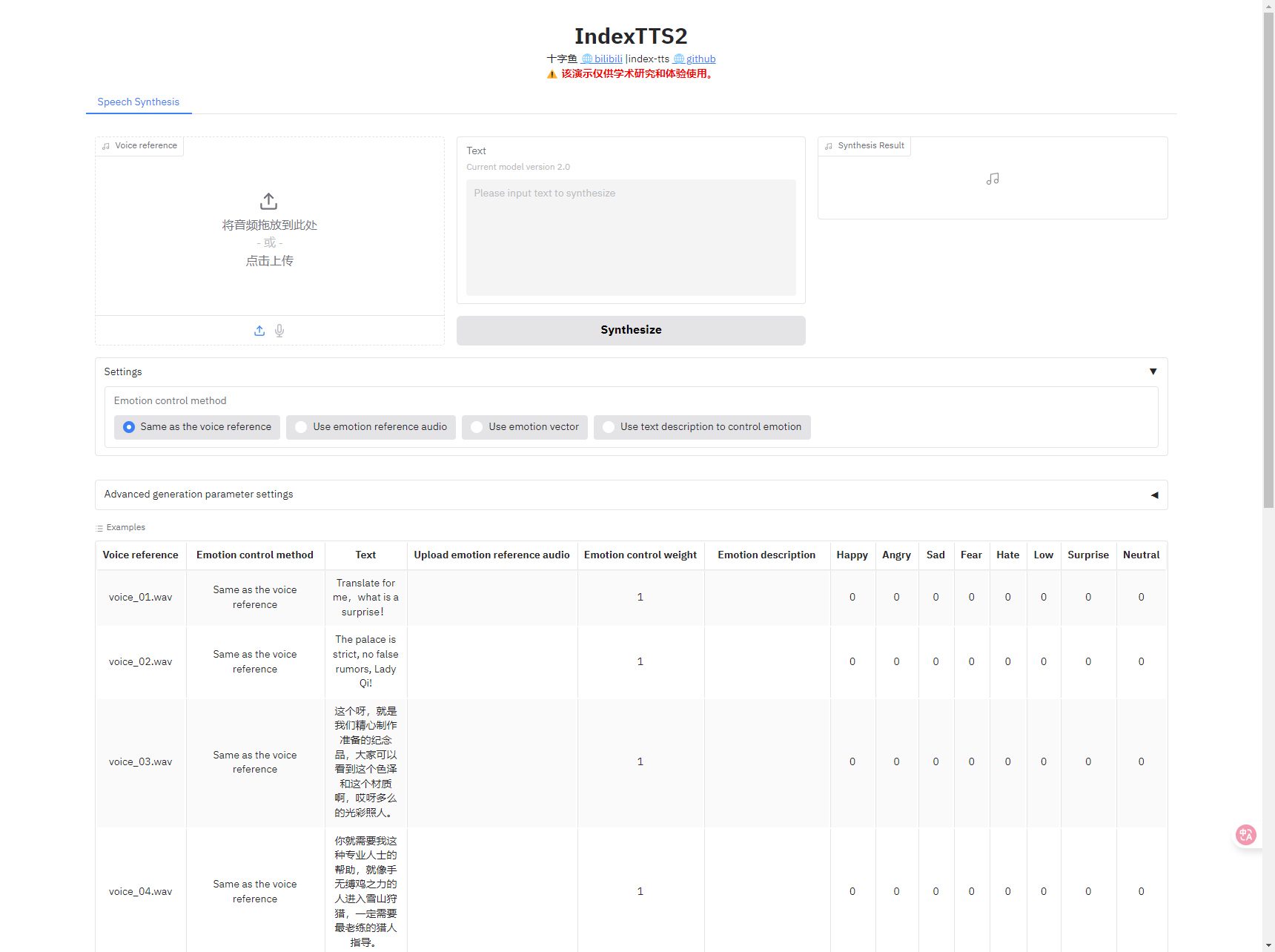Click the 'Surprise' column header
The width and height of the screenshot is (1275, 952).
[x=1088, y=555]
